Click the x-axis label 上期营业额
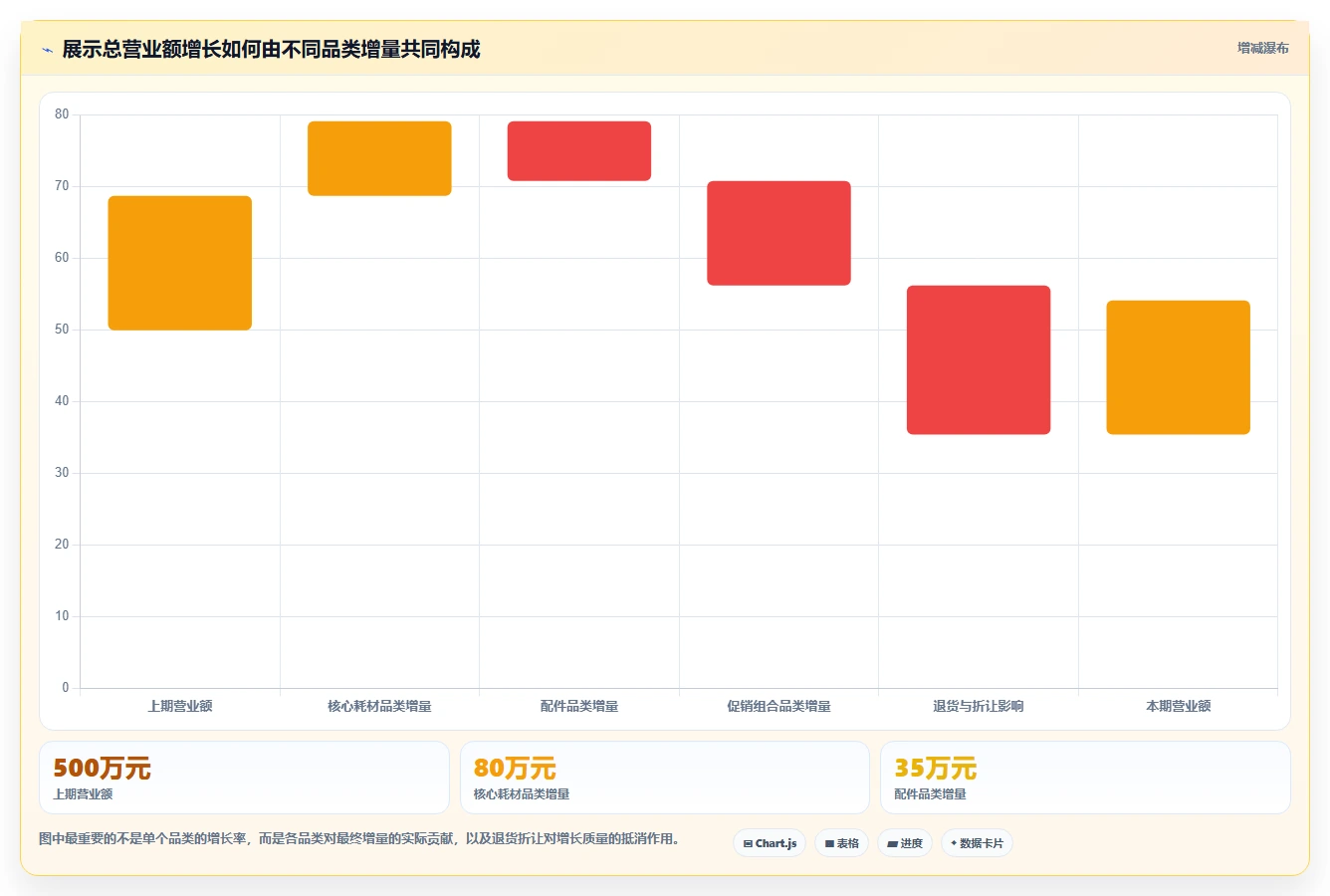Viewport: 1330px width, 896px height. [180, 706]
